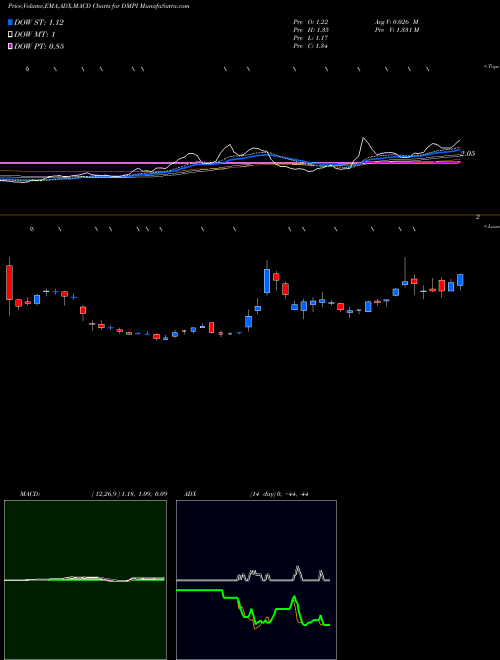Click the 'Pre H: 1.35' value
500x660 pixels.
(311, 30)
